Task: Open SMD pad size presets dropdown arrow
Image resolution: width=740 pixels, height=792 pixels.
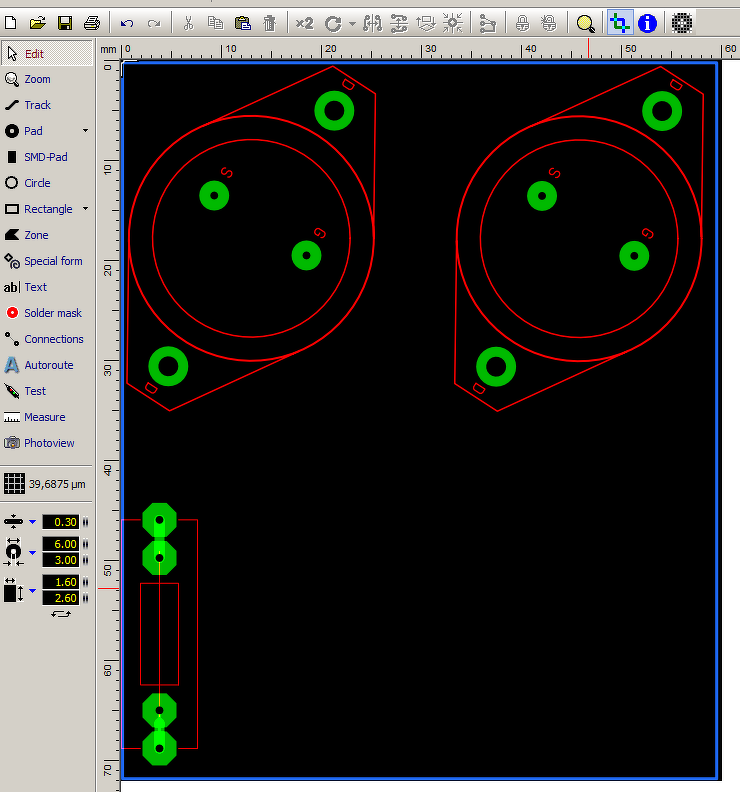Action: coord(32,590)
